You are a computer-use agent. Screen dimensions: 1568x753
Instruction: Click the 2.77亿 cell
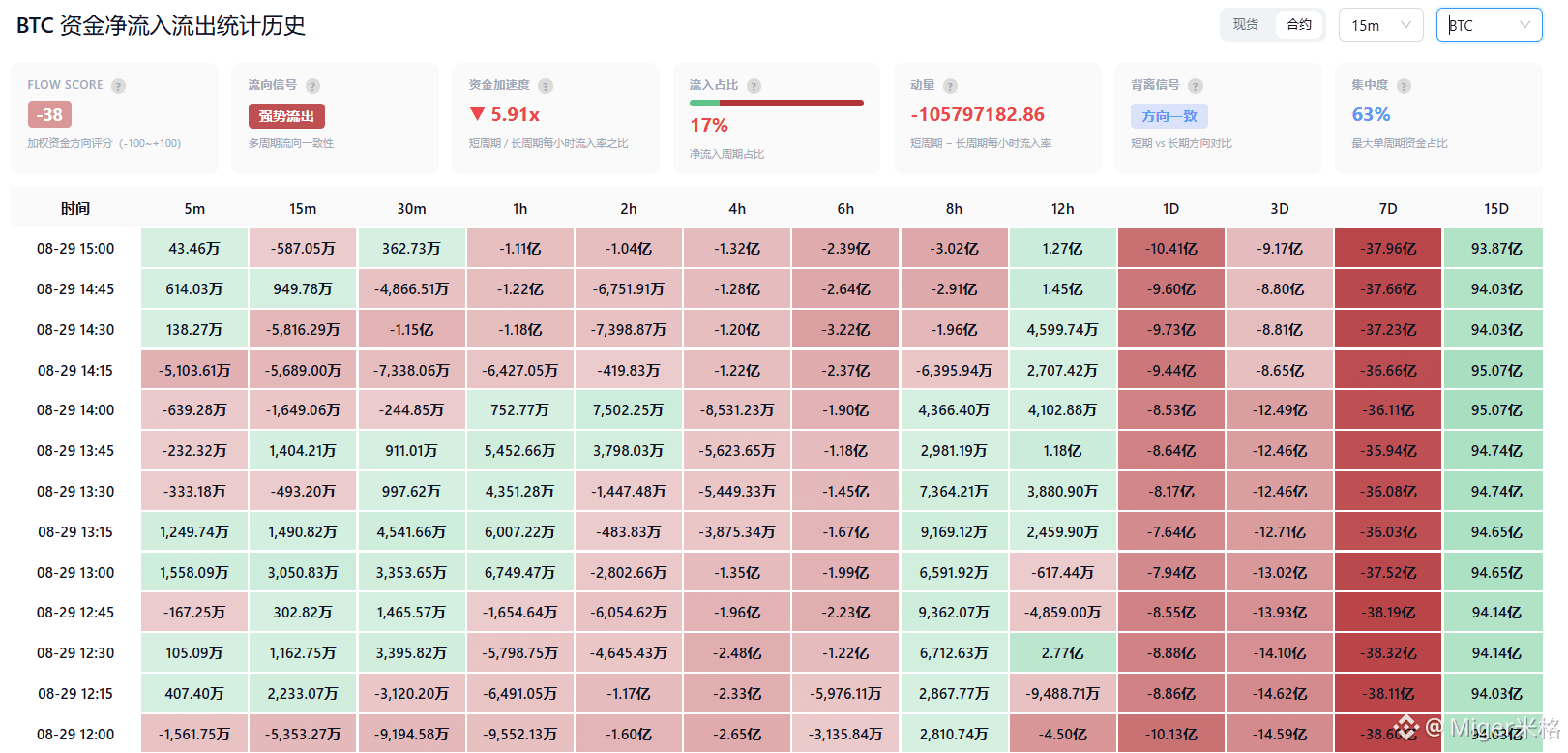click(1062, 653)
